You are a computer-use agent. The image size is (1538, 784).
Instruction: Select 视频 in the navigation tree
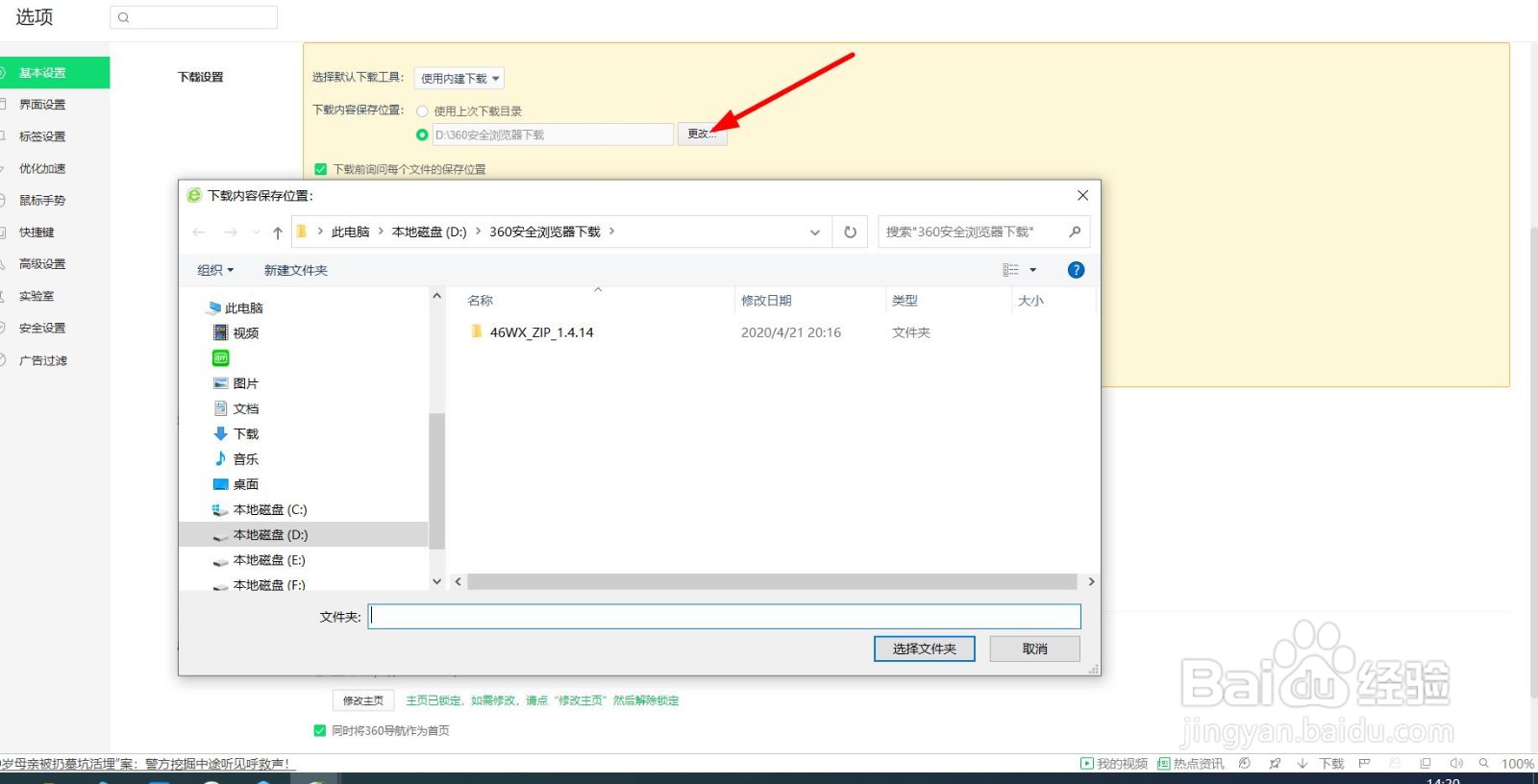pos(236,333)
